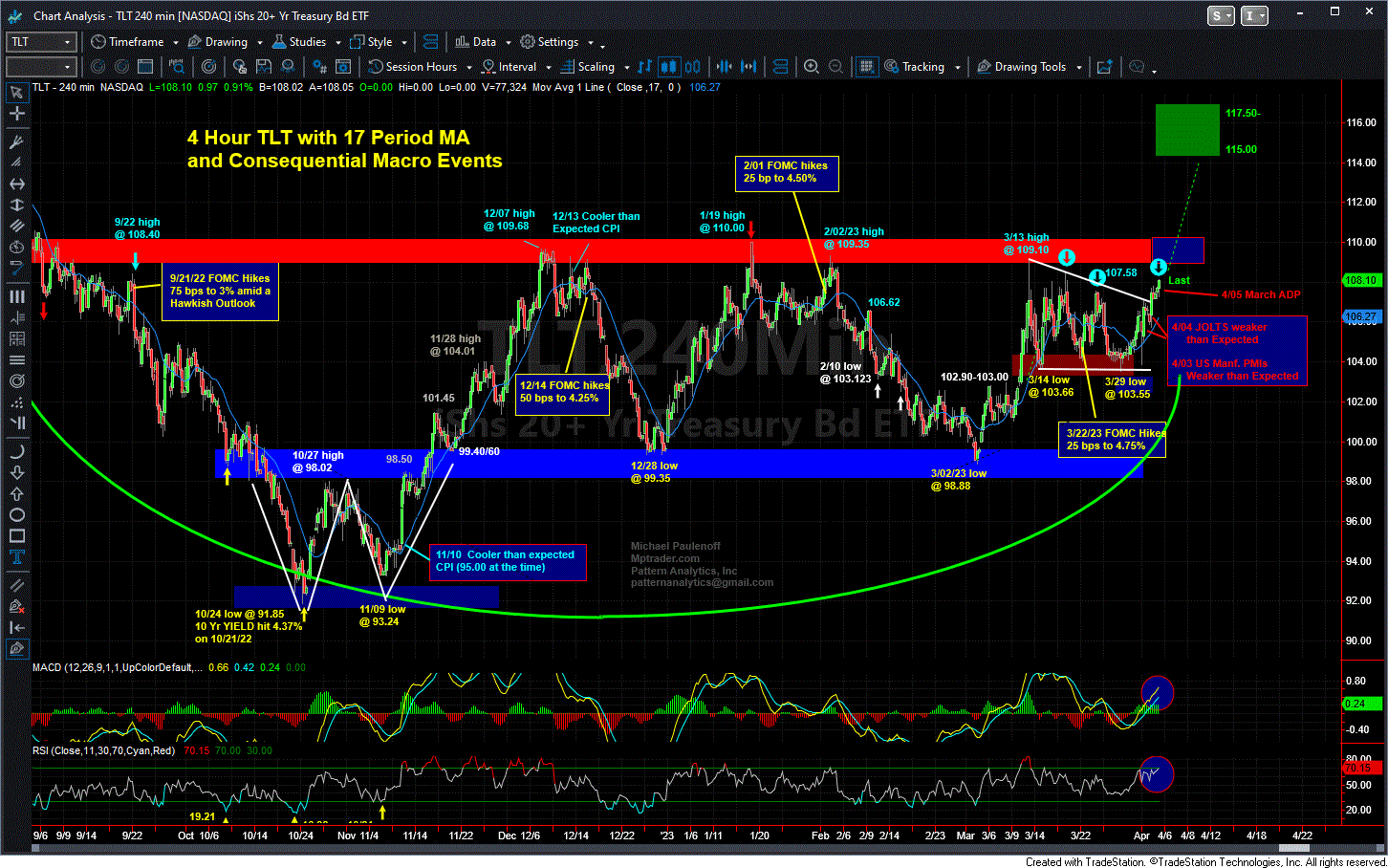Toggle the grid data tip button
The image size is (1388, 868).
pos(866,67)
